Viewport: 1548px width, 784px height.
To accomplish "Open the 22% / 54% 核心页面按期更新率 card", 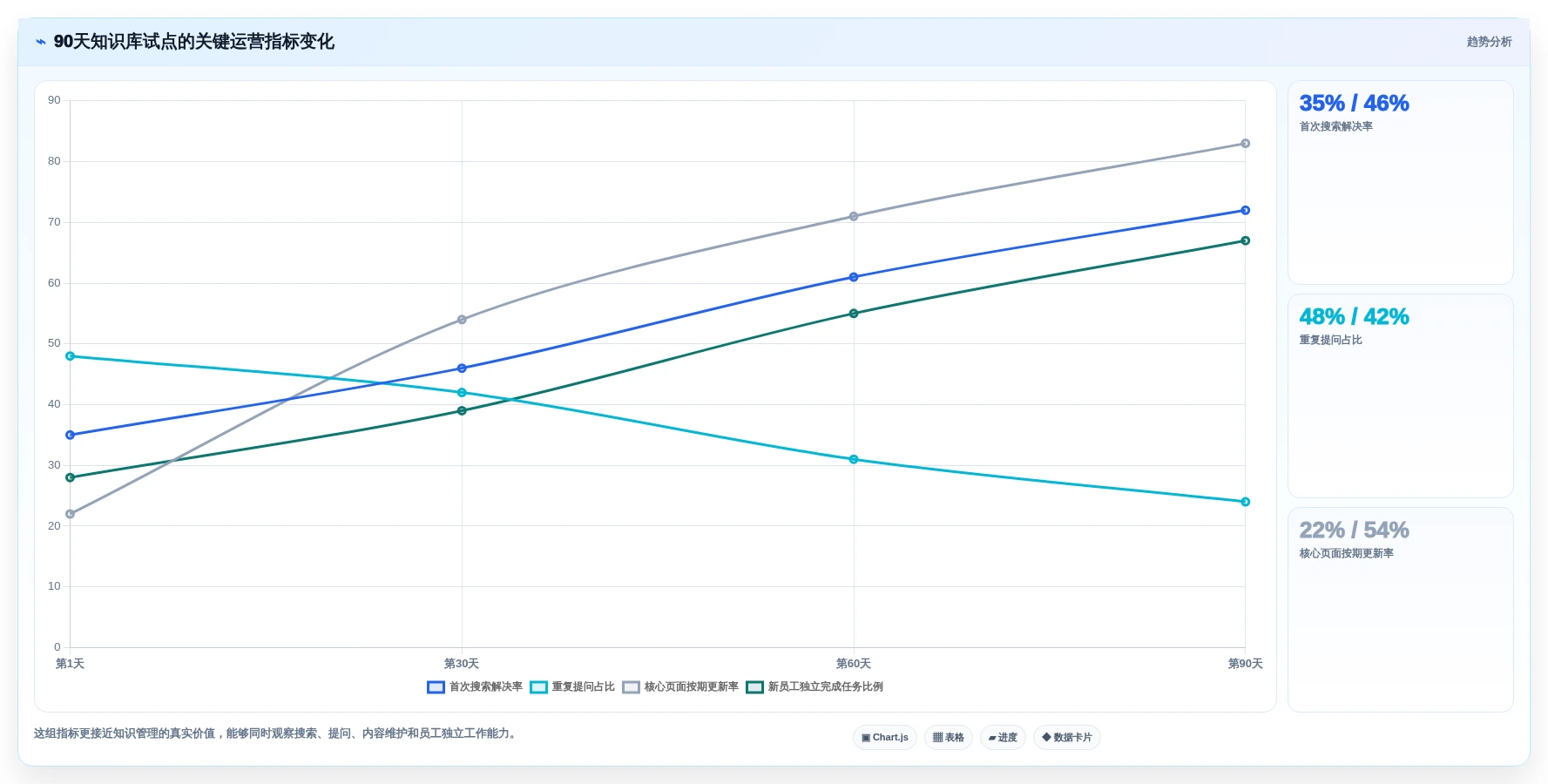I will point(1400,610).
